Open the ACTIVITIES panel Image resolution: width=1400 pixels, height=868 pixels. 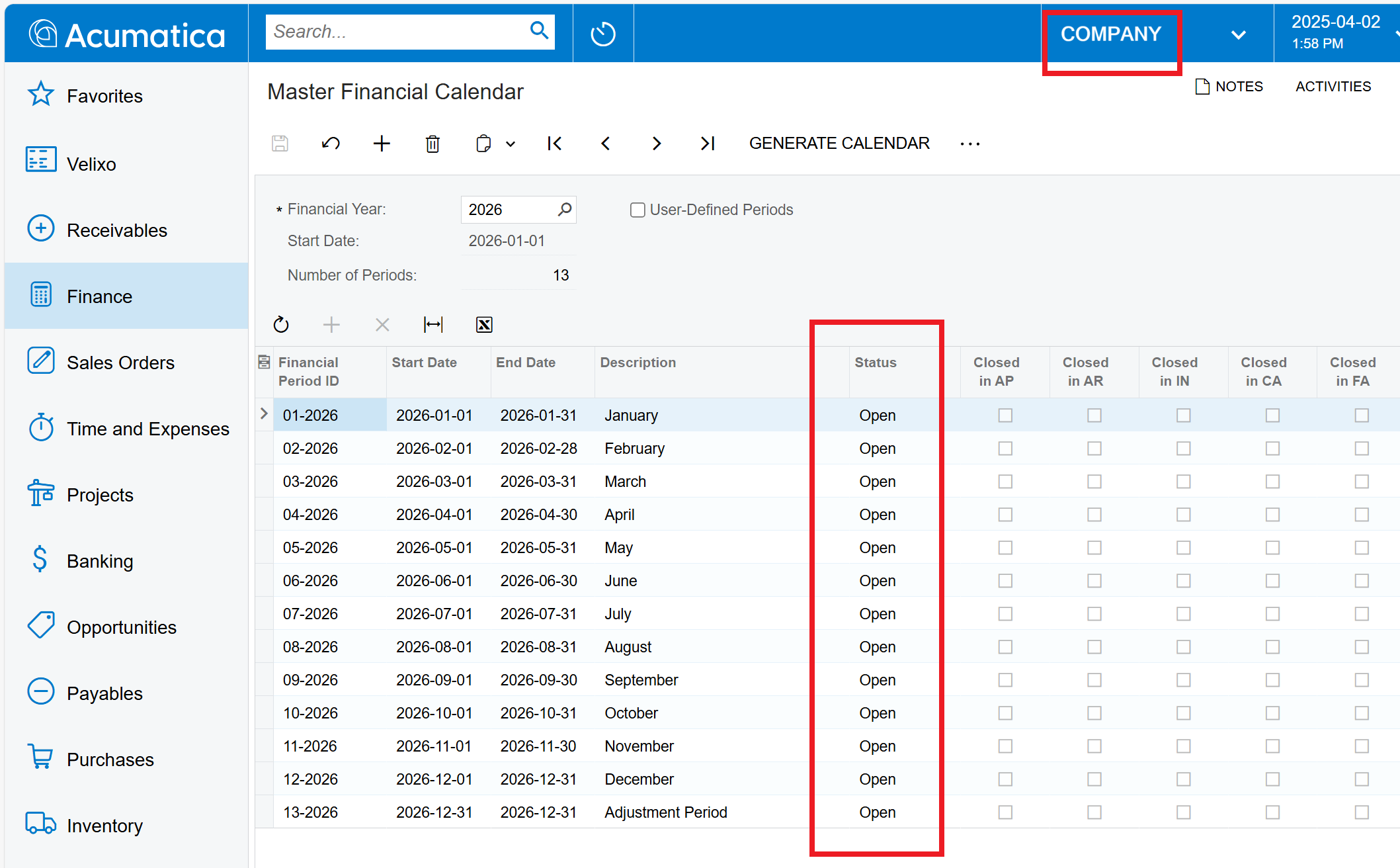pyautogui.click(x=1333, y=87)
